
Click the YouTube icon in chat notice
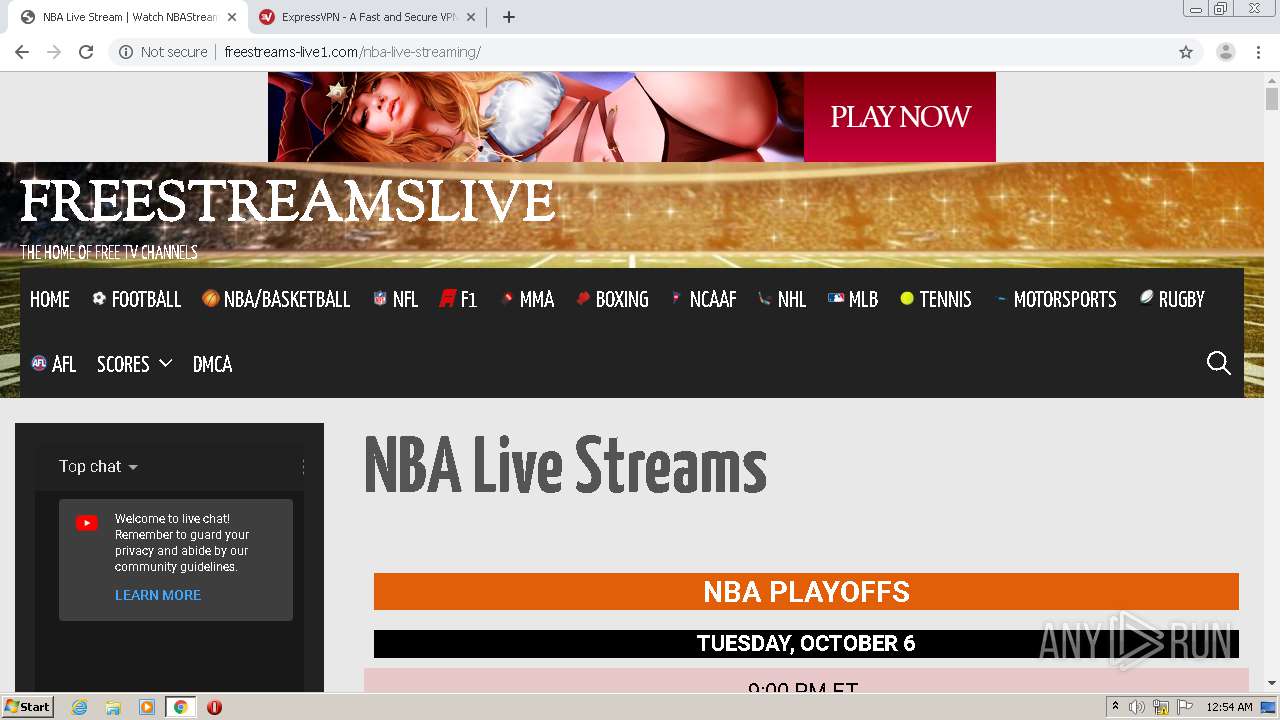pyautogui.click(x=87, y=523)
